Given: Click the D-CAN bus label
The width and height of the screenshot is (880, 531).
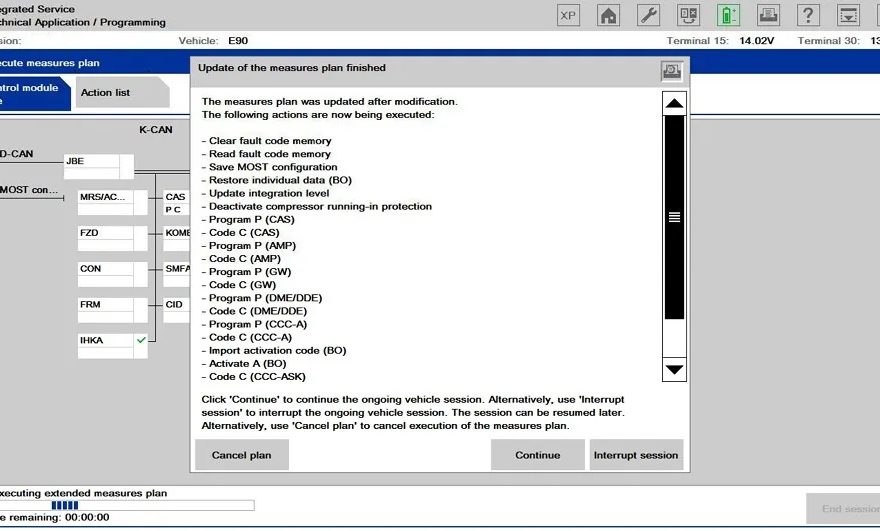Looking at the screenshot, I should click(16, 154).
